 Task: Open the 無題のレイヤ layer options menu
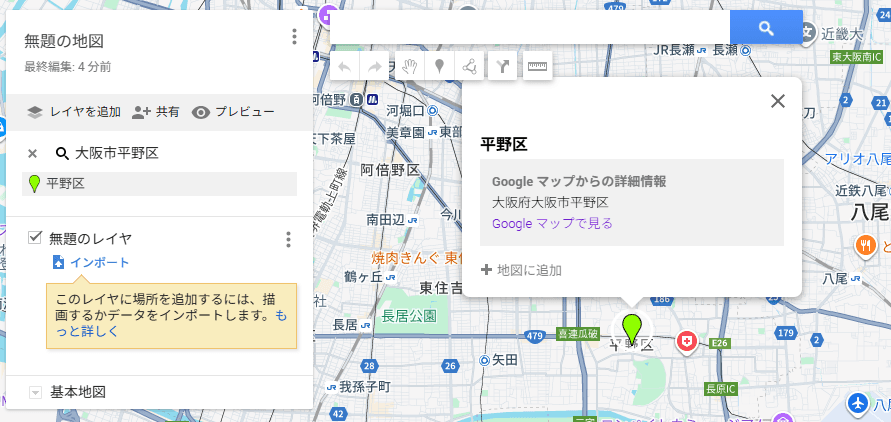click(x=288, y=240)
